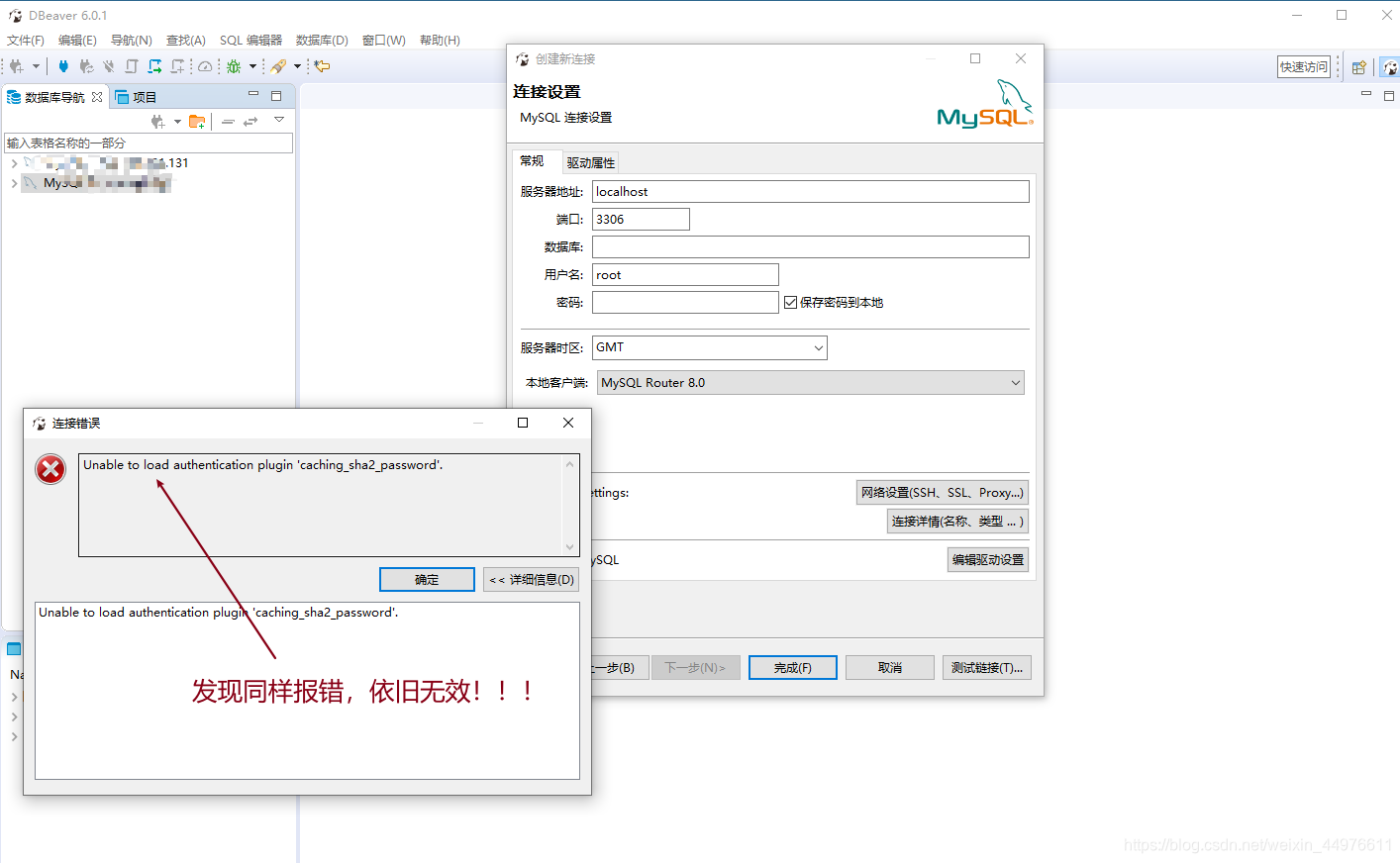The width and height of the screenshot is (1400, 863).
Task: Click the empty 数据库 field
Action: click(811, 247)
